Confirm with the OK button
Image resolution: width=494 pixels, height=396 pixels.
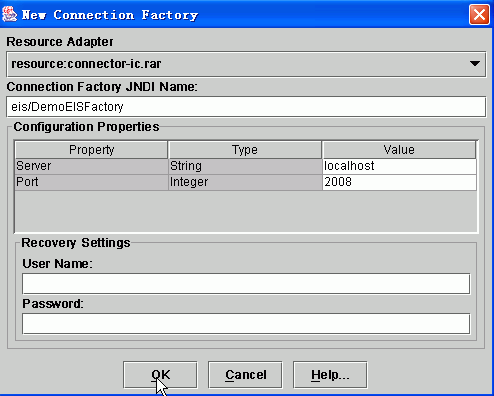coord(160,375)
